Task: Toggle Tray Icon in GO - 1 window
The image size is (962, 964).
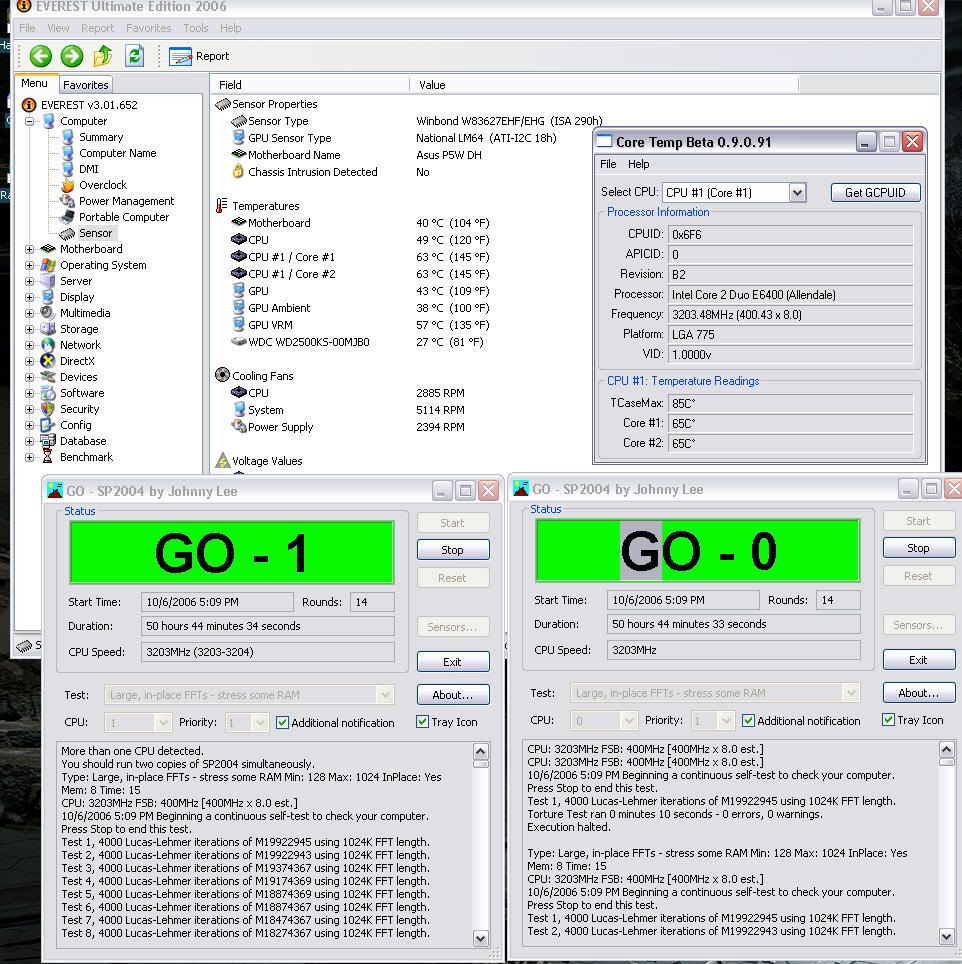Action: 422,722
